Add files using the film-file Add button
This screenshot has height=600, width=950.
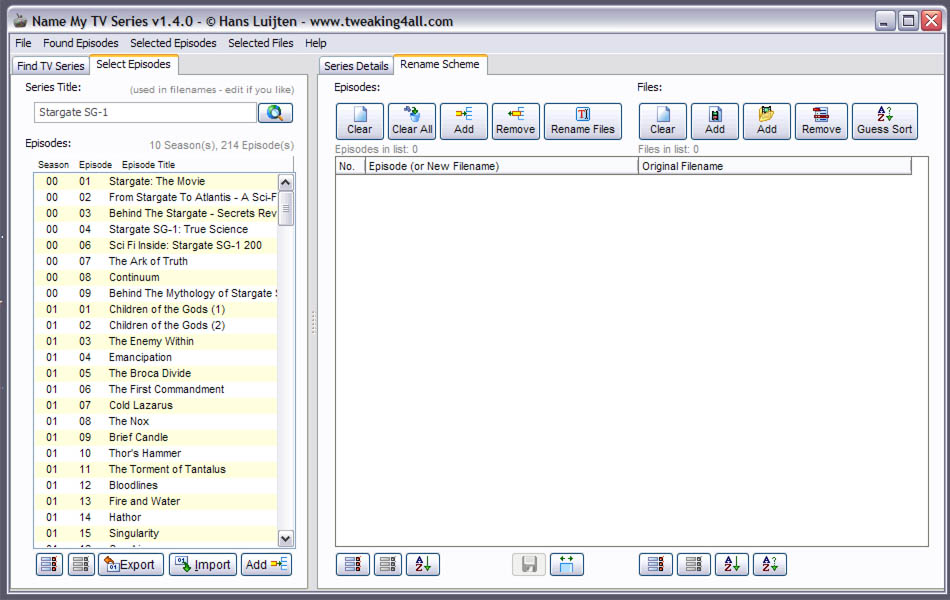(x=714, y=121)
